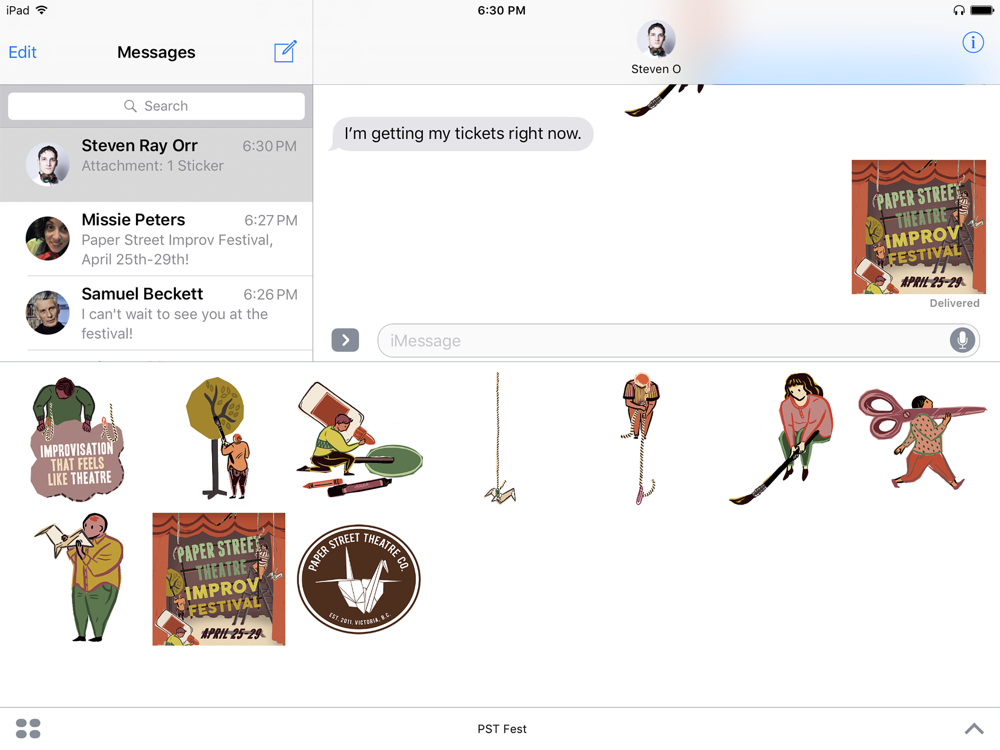Viewport: 1000px width, 750px height.
Task: Select the giant scissors carrier sticker
Action: pyautogui.click(x=922, y=439)
